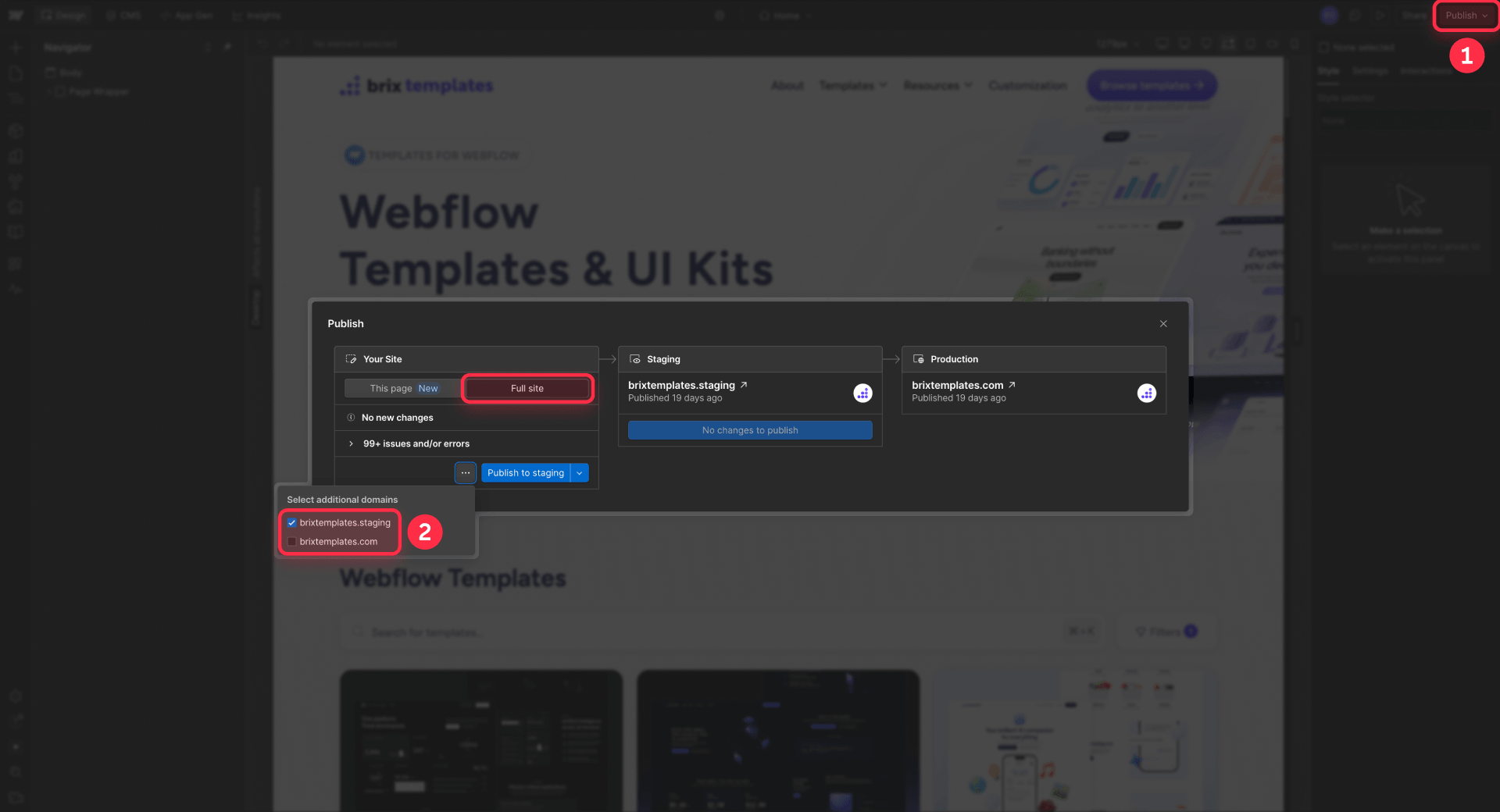Click the Your Site edit-page icon
Image resolution: width=1500 pixels, height=812 pixels.
click(351, 359)
